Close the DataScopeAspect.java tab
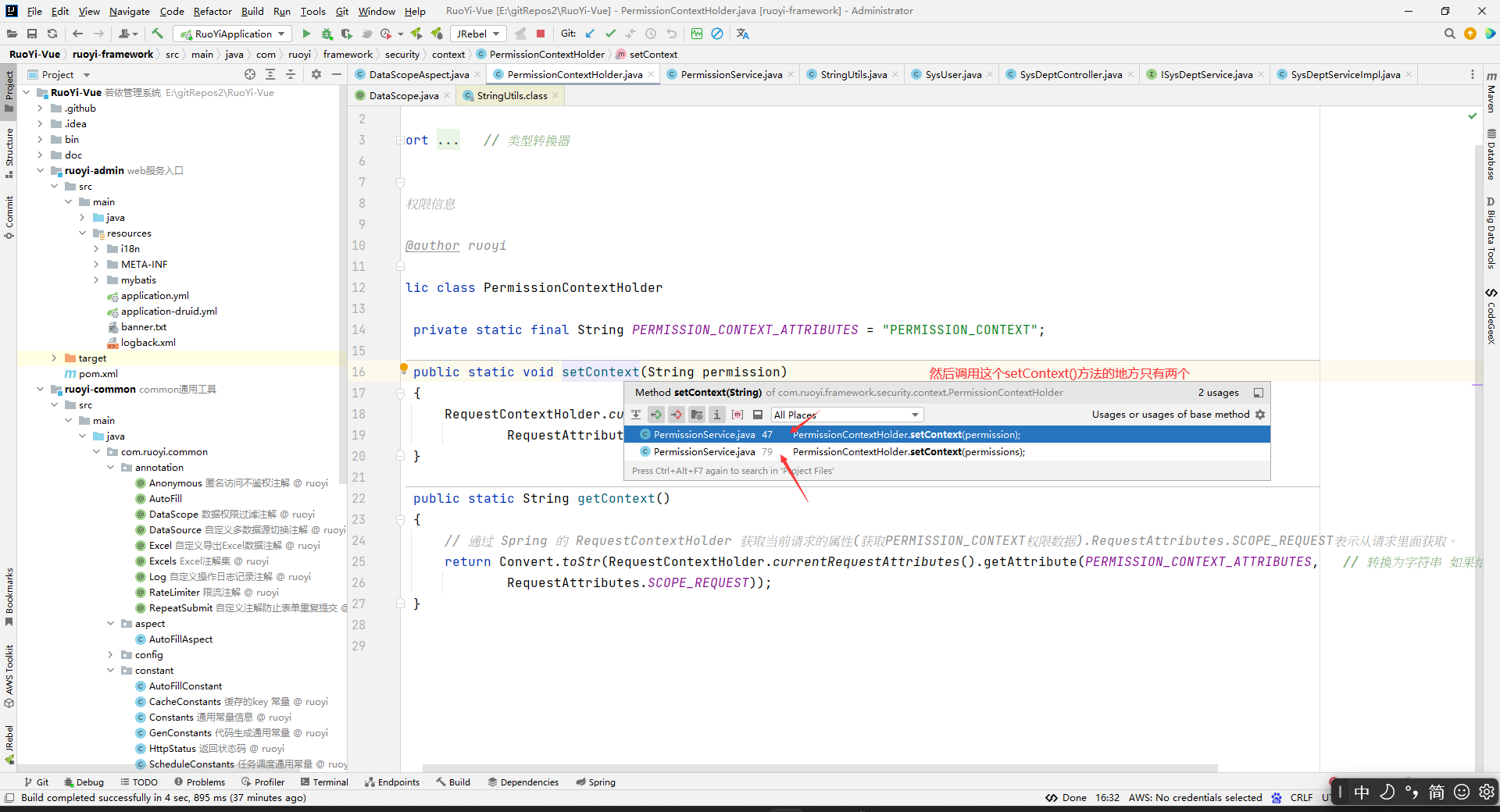The image size is (1500, 812). click(477, 74)
